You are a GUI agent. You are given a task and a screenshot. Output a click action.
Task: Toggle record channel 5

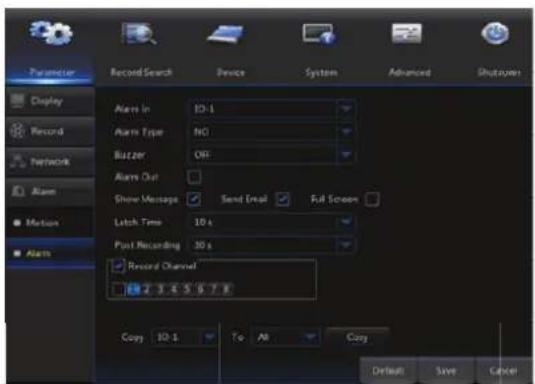coord(187,289)
